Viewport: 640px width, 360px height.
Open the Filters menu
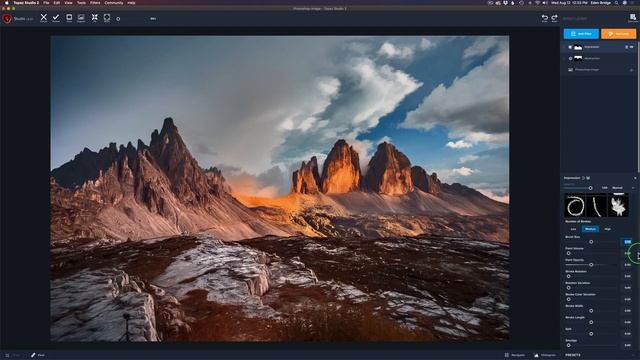[x=95, y=3]
